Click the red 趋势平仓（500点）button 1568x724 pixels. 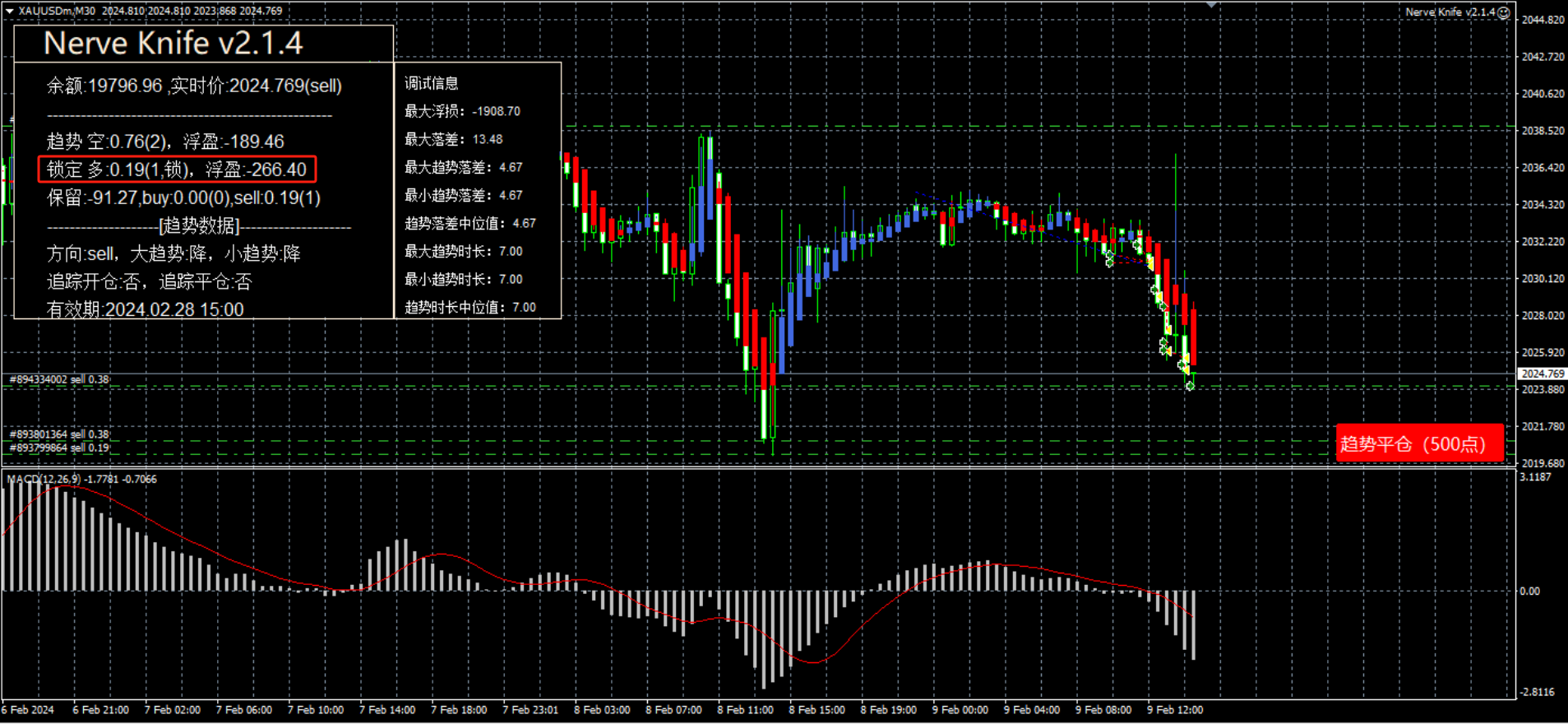tap(1419, 443)
